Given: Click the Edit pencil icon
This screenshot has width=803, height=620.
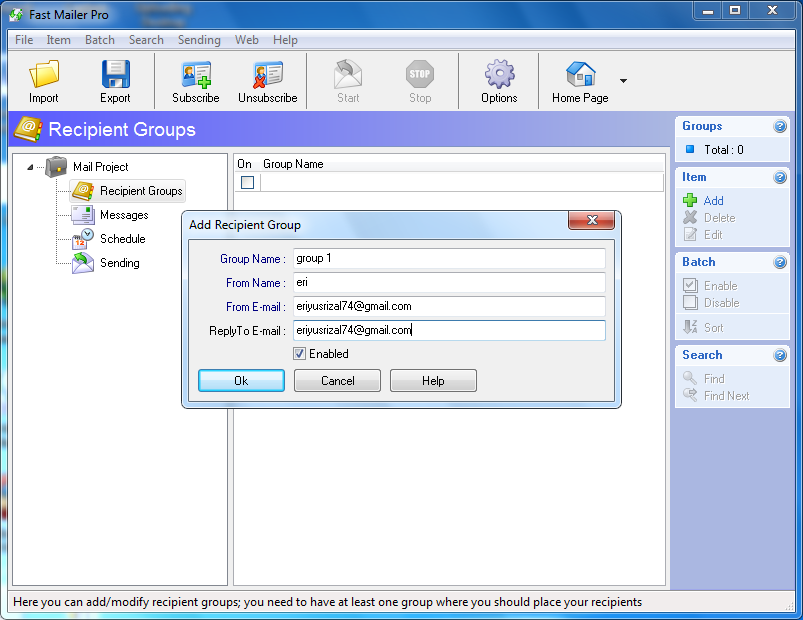Looking at the screenshot, I should point(690,234).
